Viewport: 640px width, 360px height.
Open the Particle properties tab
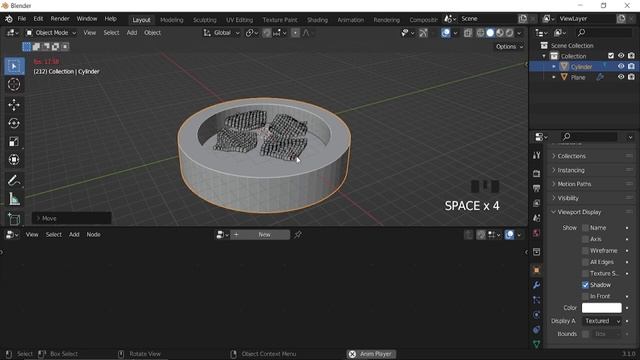537,300
